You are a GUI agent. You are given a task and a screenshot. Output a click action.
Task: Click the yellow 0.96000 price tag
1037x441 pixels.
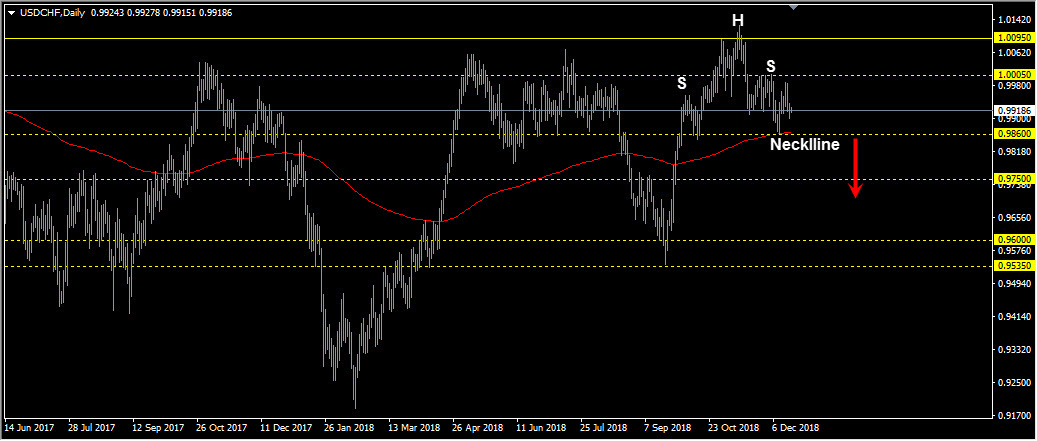tap(1013, 240)
